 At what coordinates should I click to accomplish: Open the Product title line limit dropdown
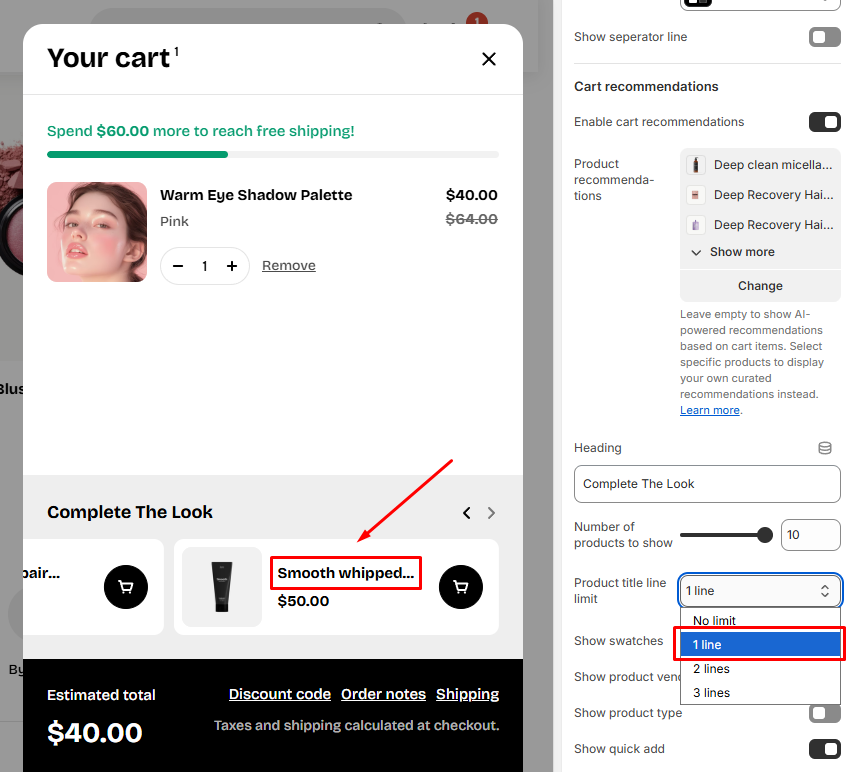pos(760,591)
